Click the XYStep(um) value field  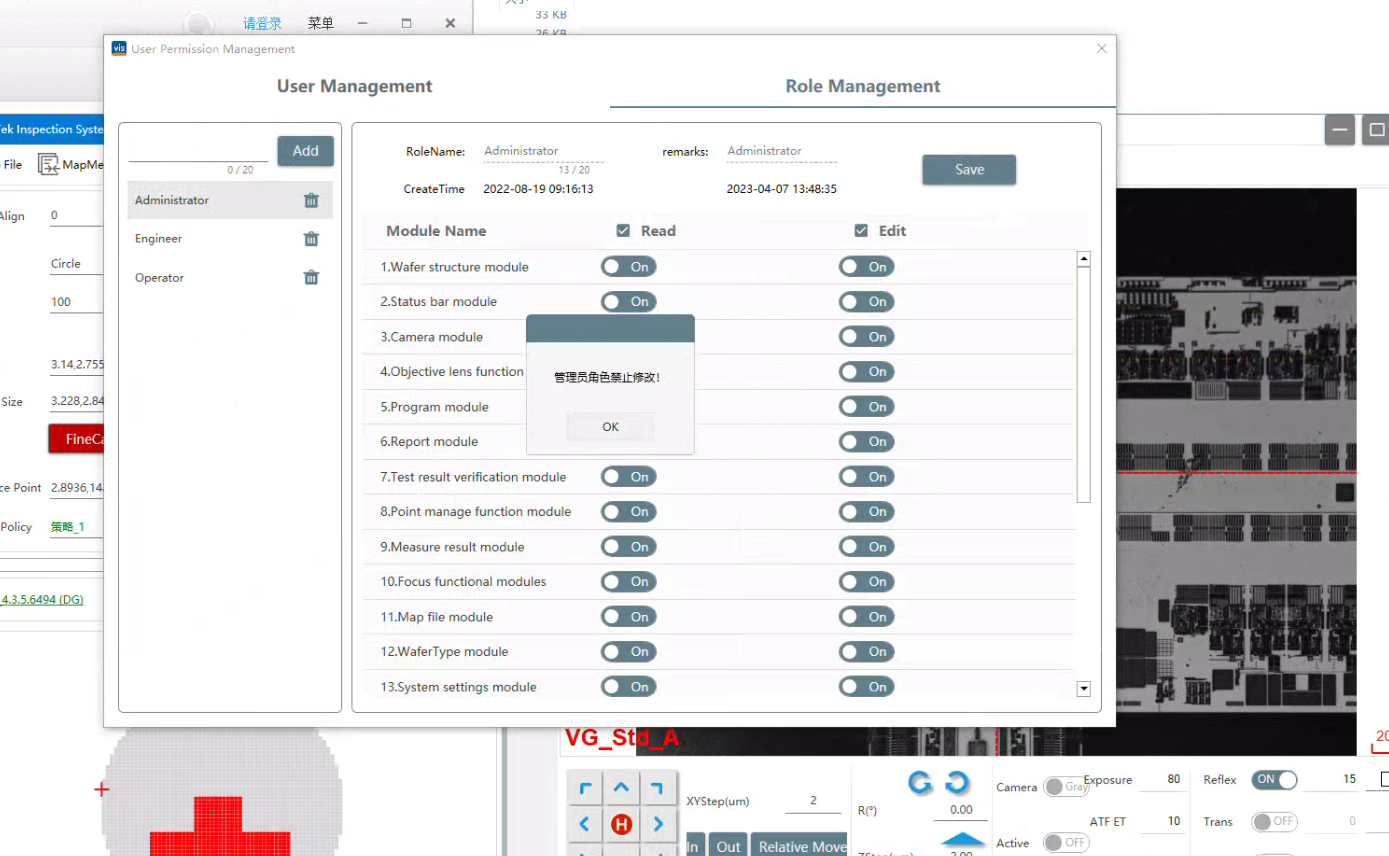point(812,801)
